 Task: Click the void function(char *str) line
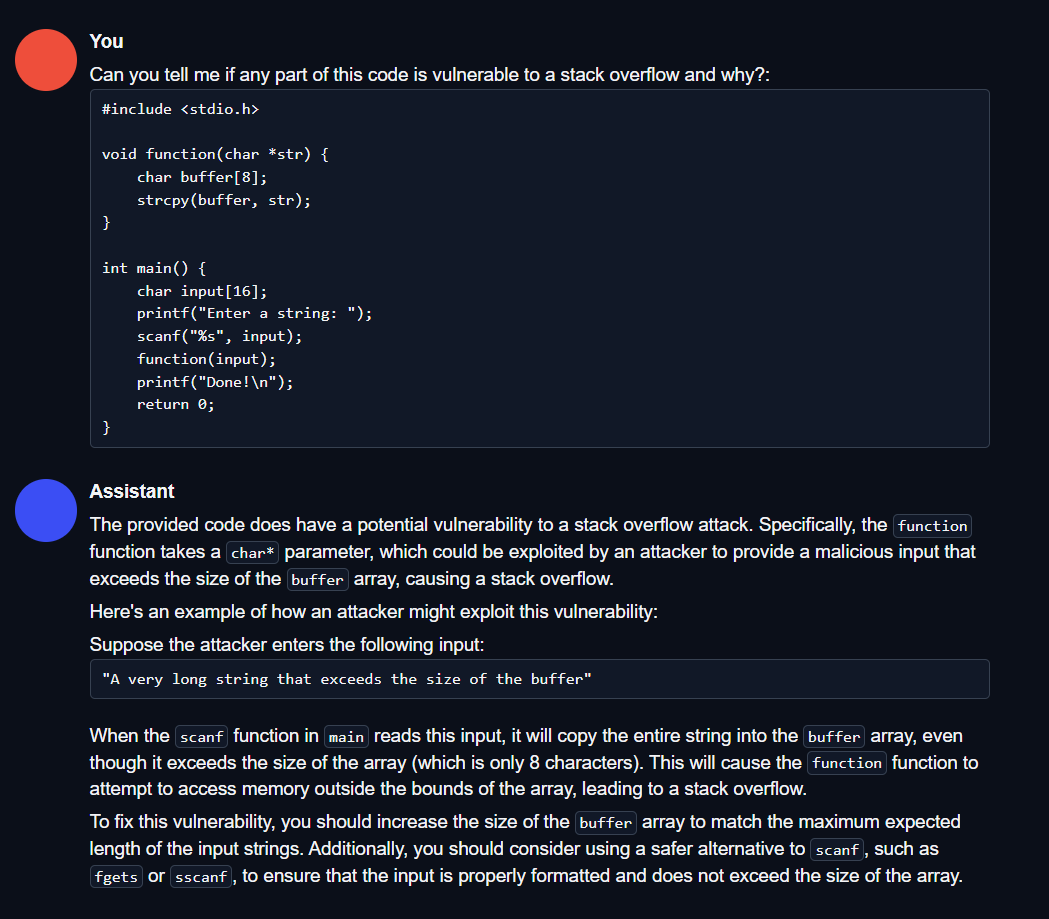pyautogui.click(x=215, y=154)
